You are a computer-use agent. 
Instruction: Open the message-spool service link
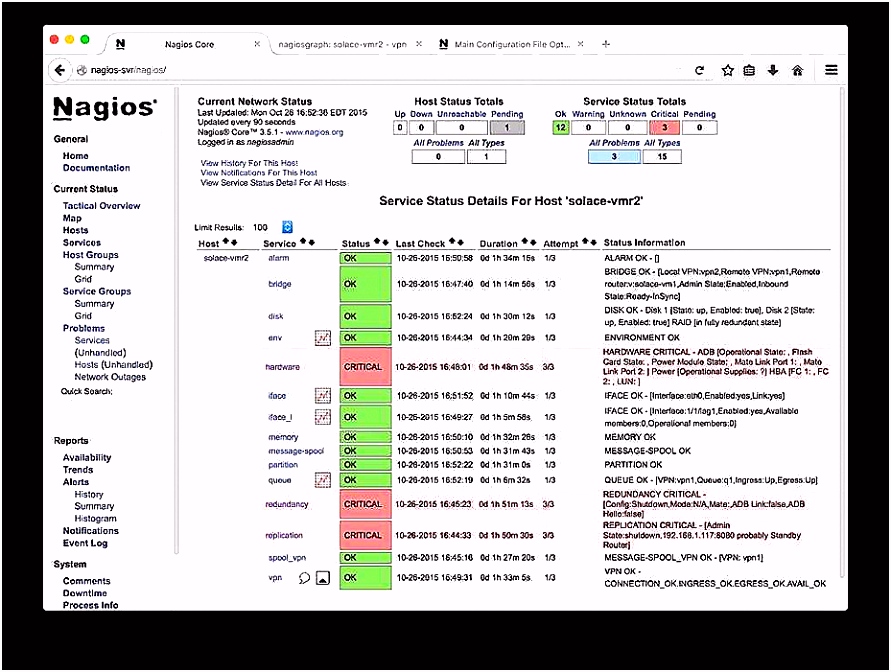click(x=296, y=451)
